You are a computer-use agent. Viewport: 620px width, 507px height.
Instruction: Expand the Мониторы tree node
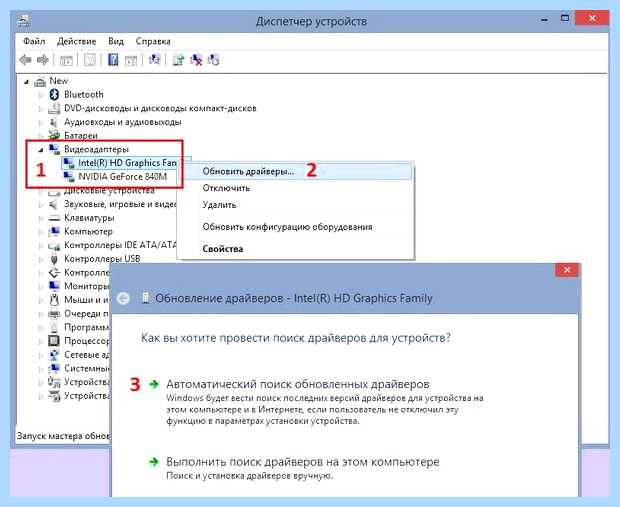coord(40,287)
